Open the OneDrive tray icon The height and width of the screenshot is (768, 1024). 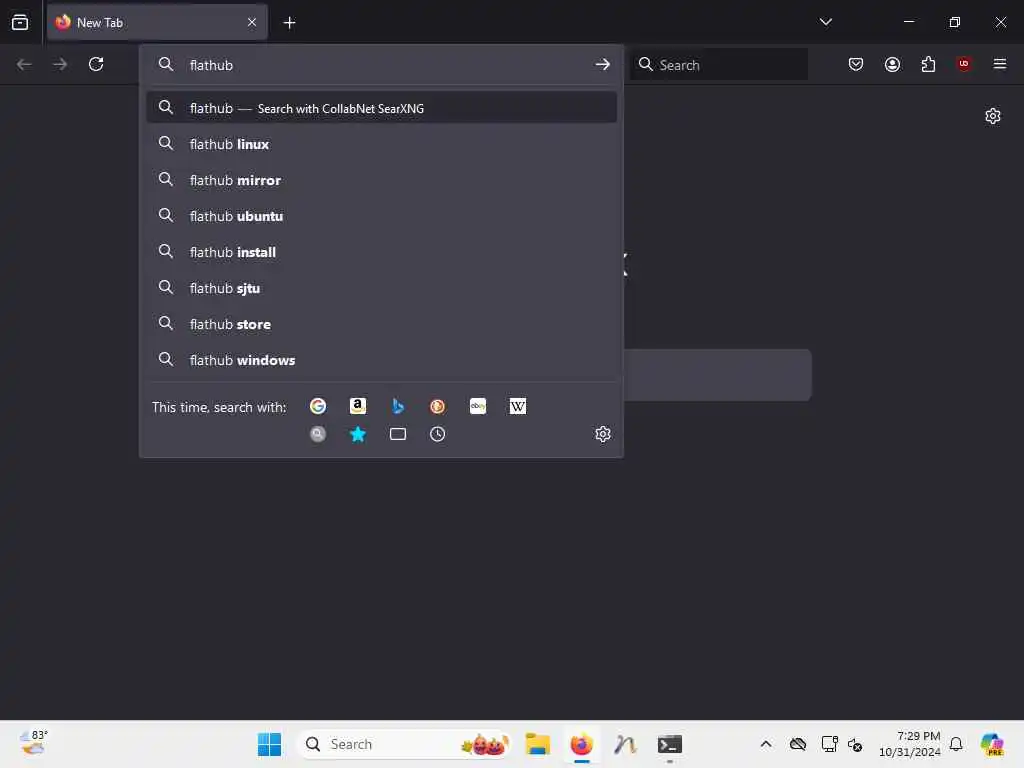[x=798, y=744]
